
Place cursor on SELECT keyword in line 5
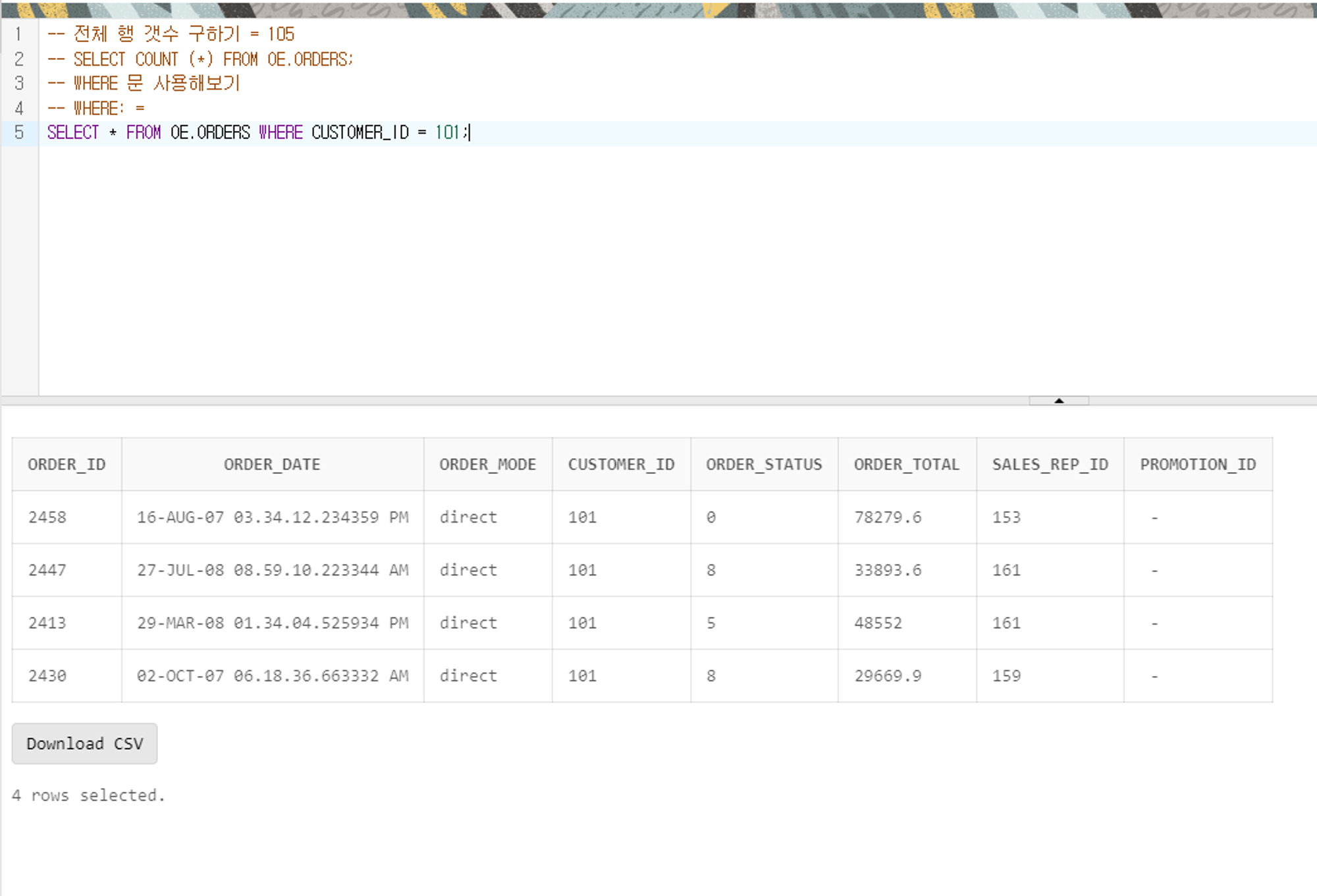(x=72, y=133)
